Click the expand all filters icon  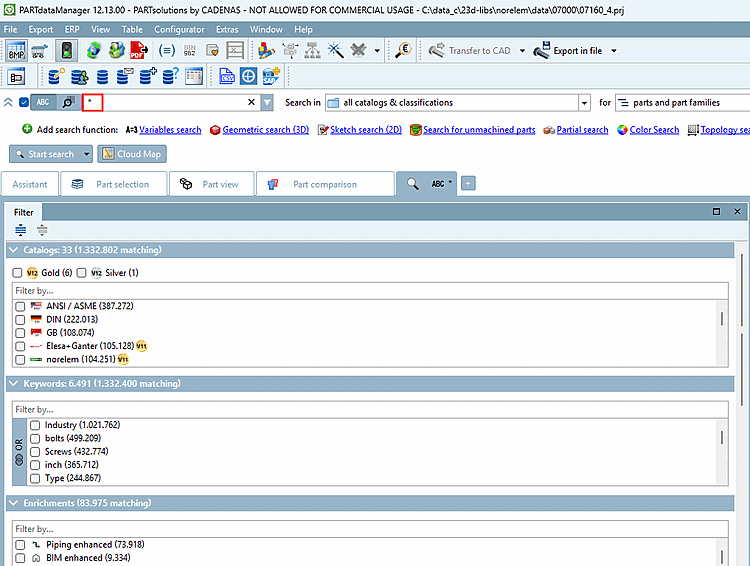(21, 230)
